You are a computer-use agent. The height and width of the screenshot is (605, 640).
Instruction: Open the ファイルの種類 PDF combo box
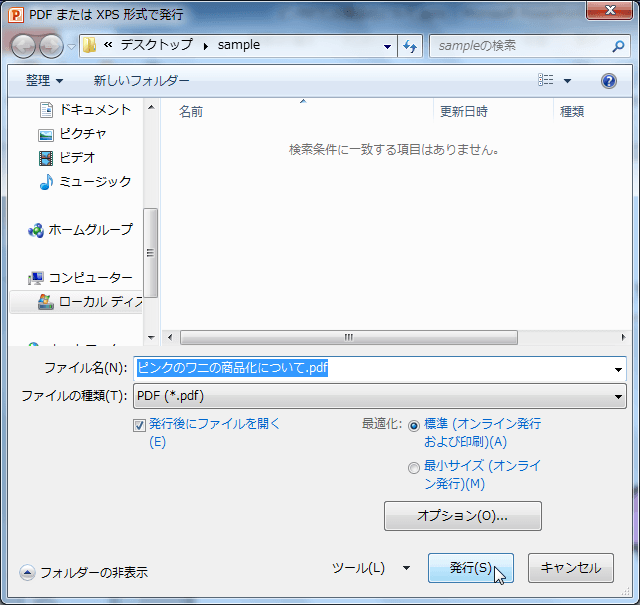(380, 396)
